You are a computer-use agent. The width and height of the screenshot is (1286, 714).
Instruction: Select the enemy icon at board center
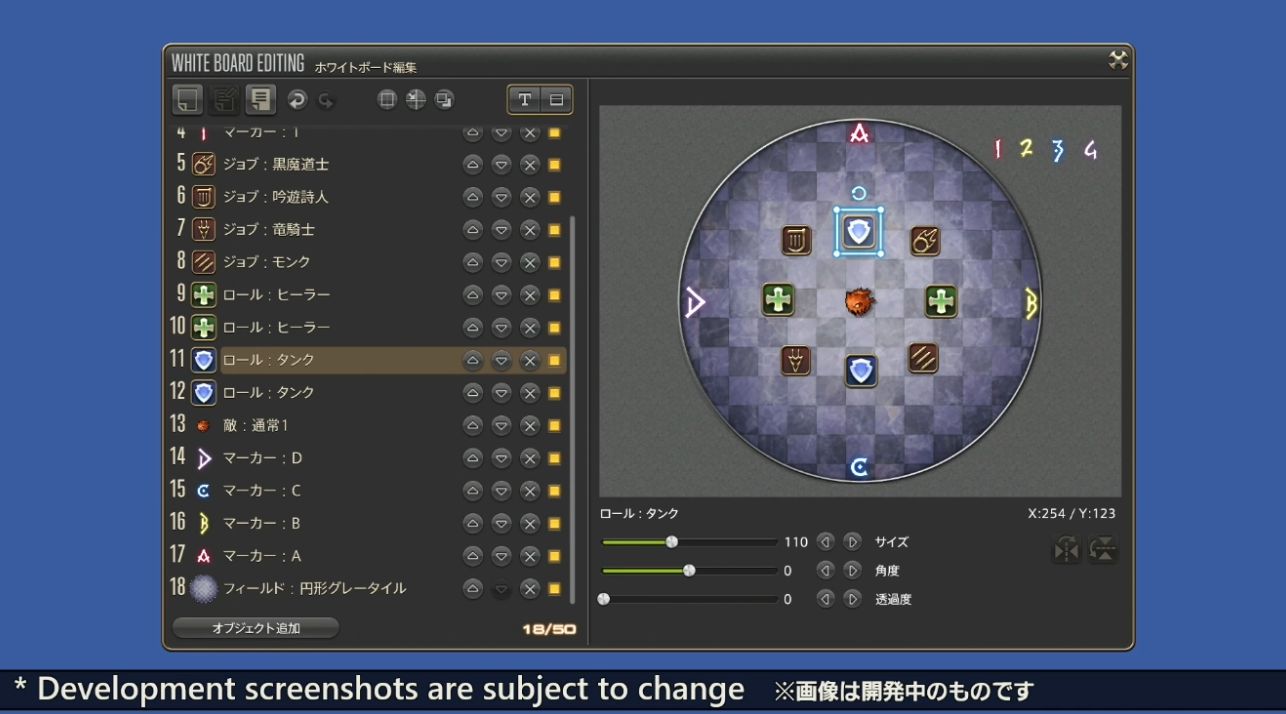[x=860, y=301]
